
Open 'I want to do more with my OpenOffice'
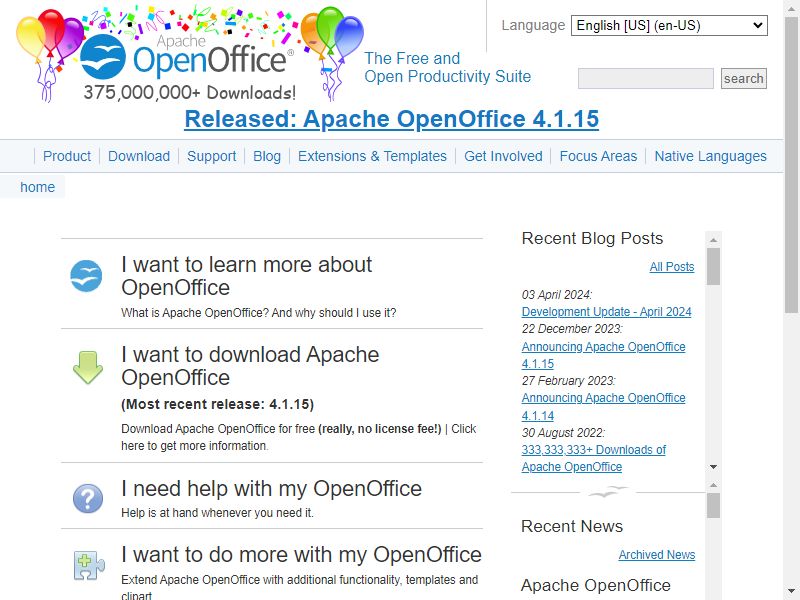pyautogui.click(x=301, y=555)
